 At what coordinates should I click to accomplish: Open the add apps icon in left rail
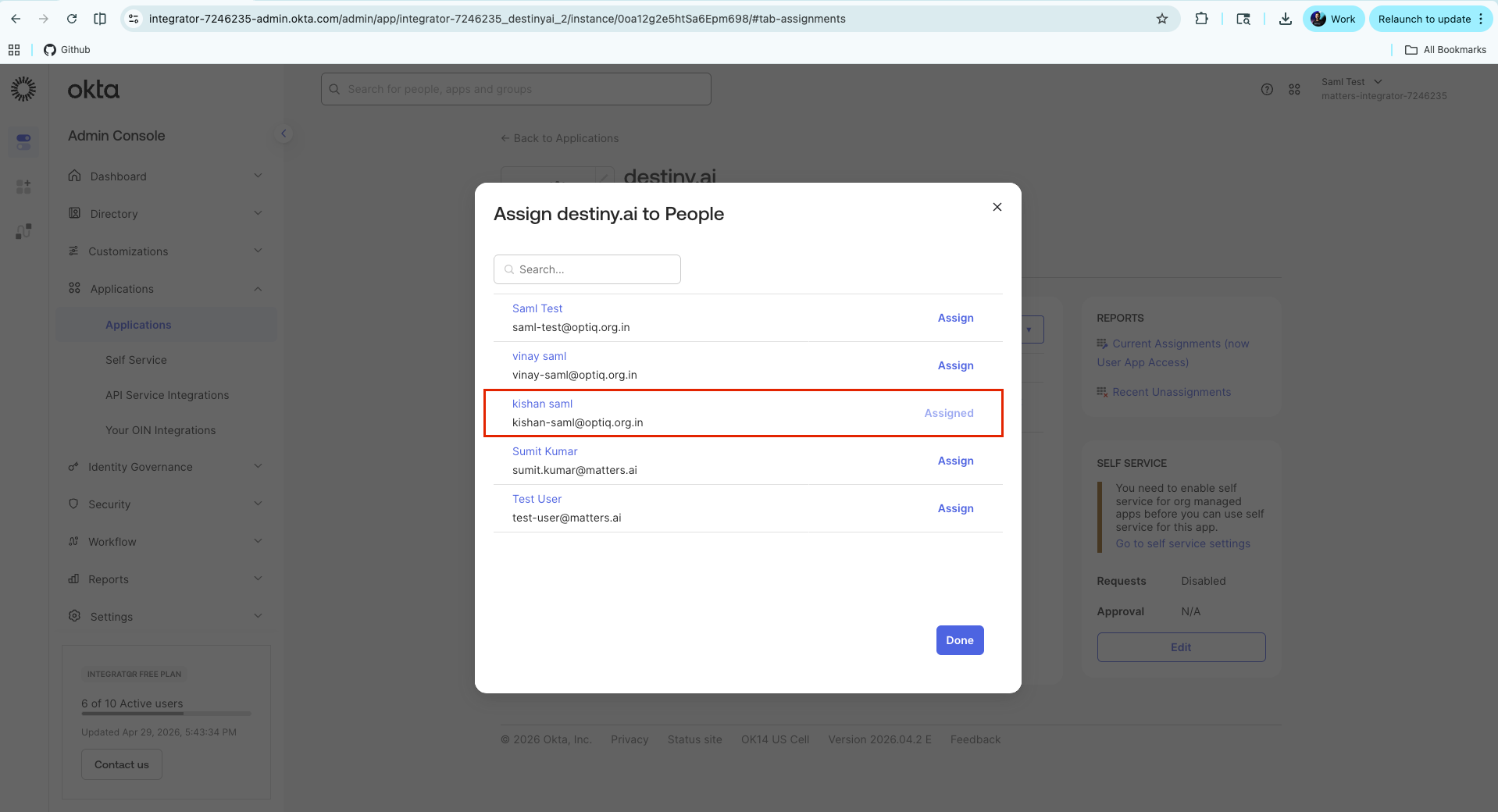[23, 187]
